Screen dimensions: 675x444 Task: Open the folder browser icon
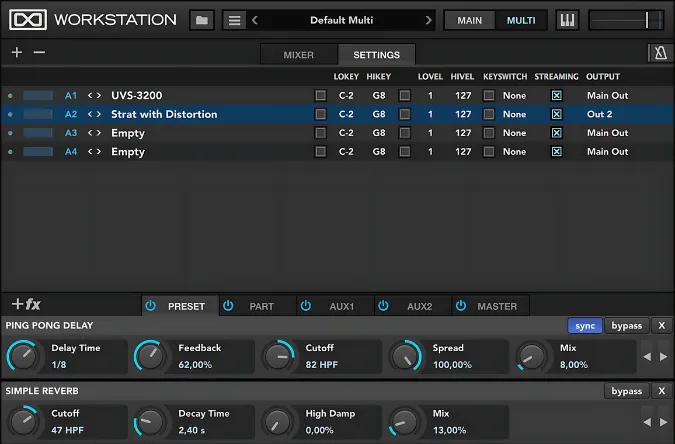201,20
